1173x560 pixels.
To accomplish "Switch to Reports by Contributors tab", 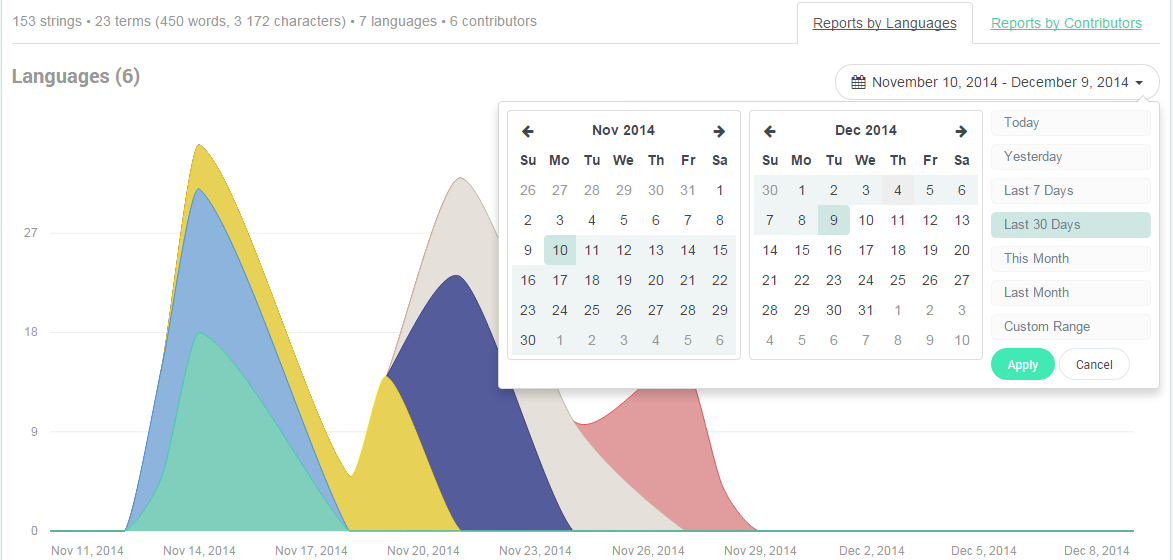I will coord(1066,23).
